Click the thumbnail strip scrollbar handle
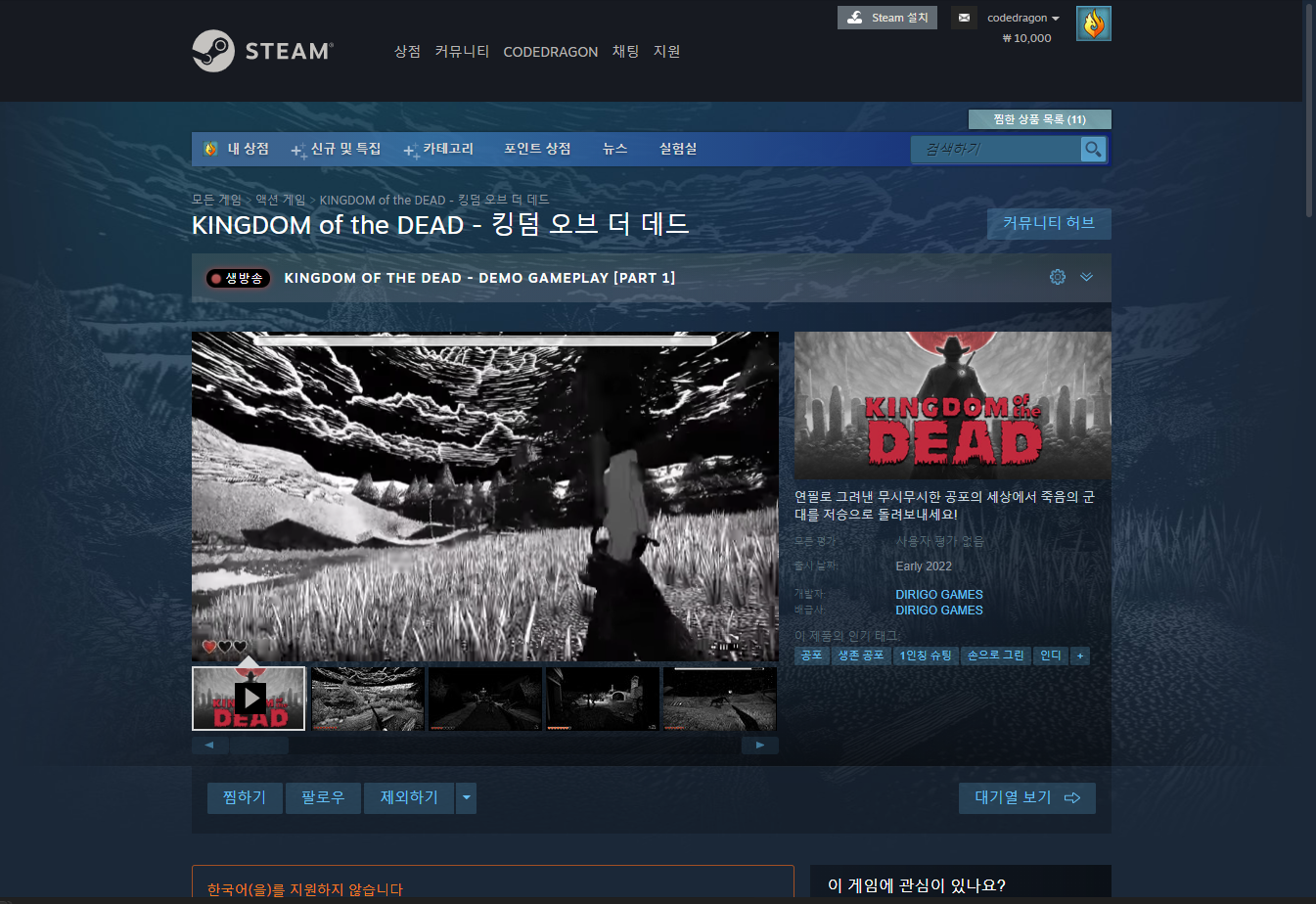 (x=258, y=746)
